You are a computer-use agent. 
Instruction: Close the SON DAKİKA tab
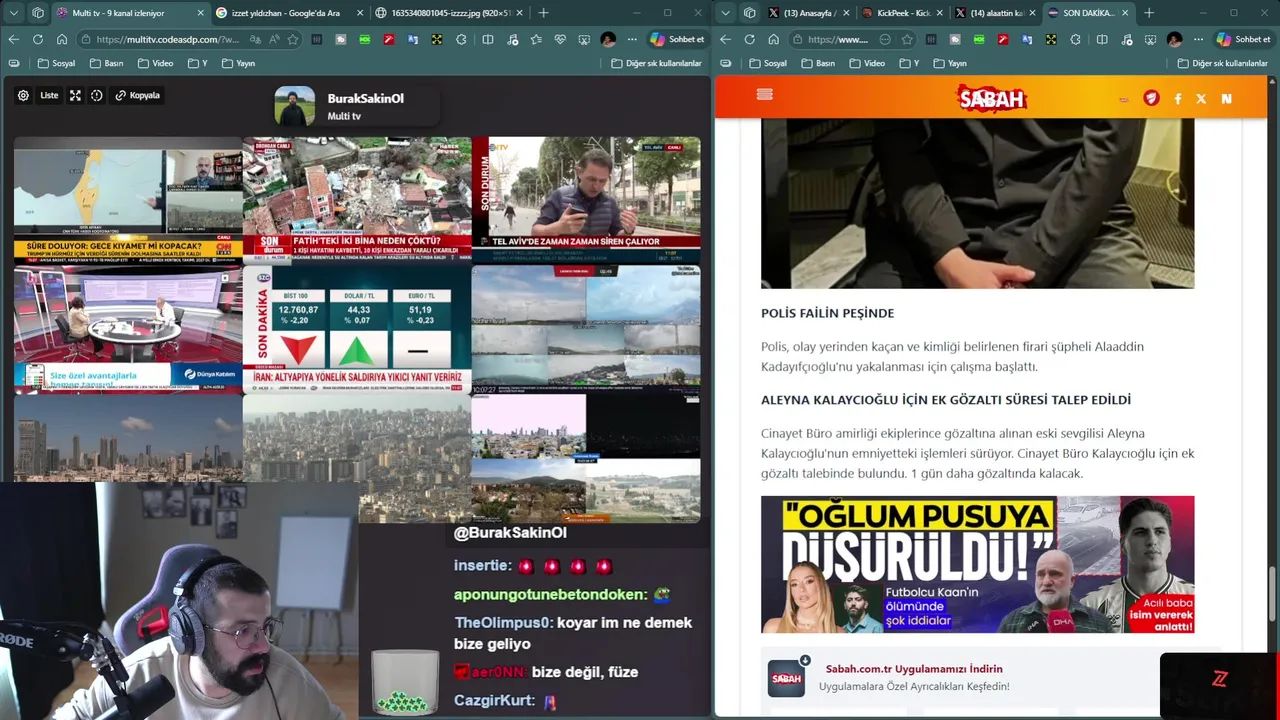click(1125, 13)
